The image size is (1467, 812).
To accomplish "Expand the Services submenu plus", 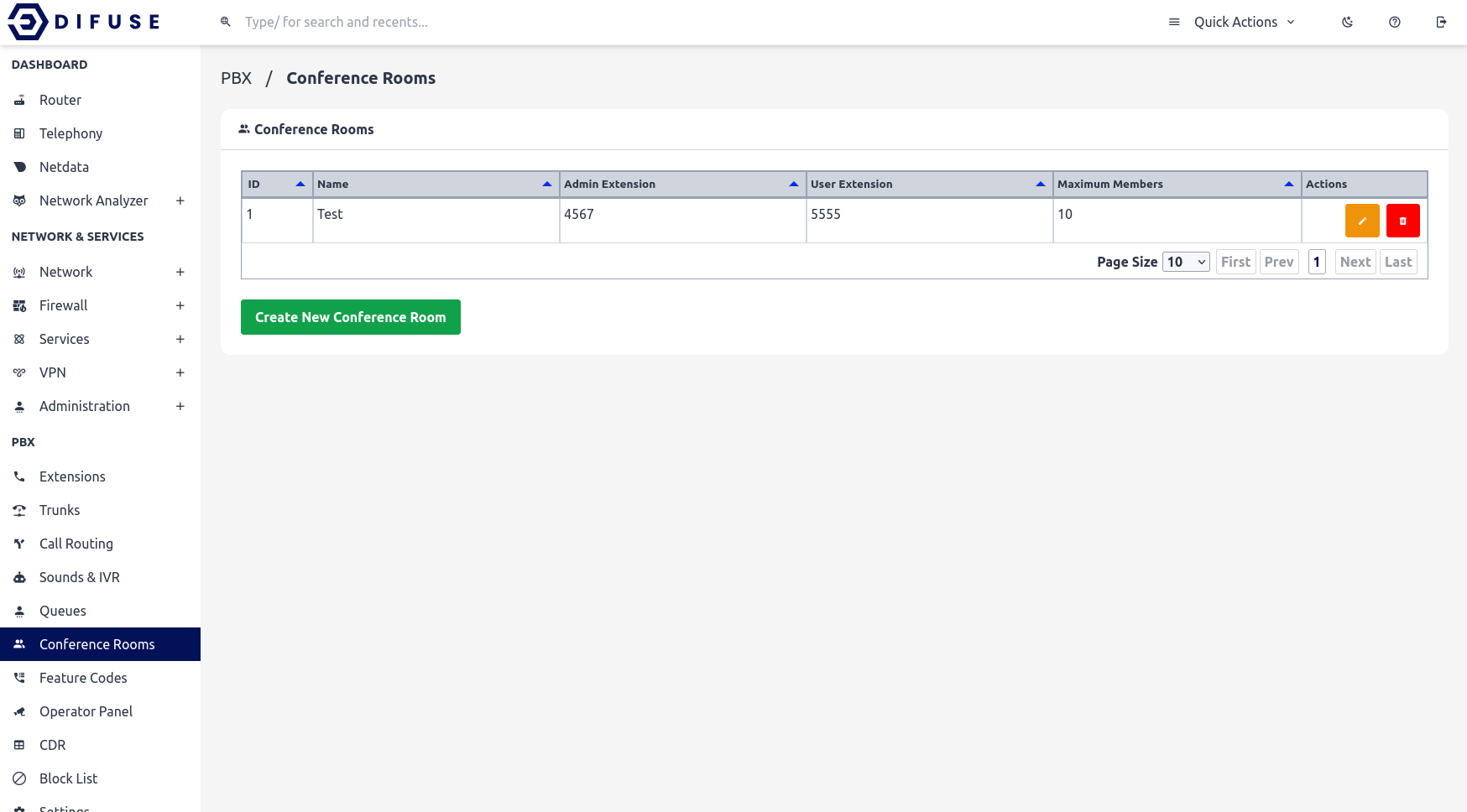I will click(180, 339).
